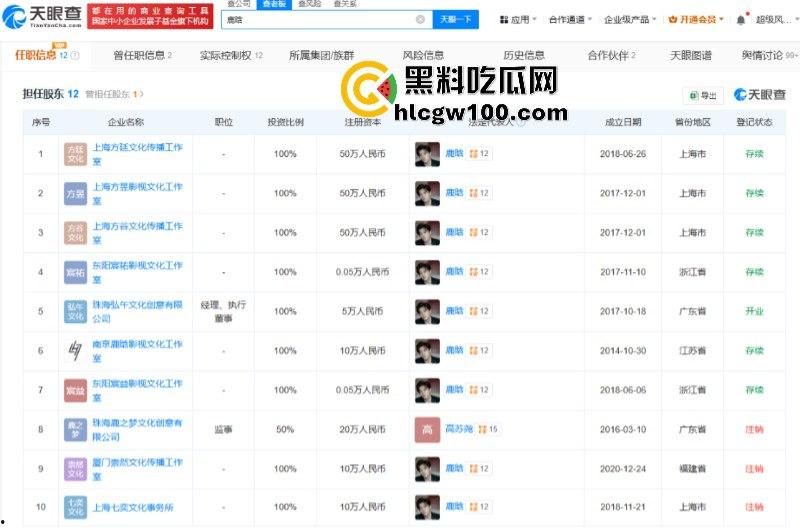
Task: Click the 鹿晗 portrait thumbnail in row 1
Action: (x=427, y=154)
